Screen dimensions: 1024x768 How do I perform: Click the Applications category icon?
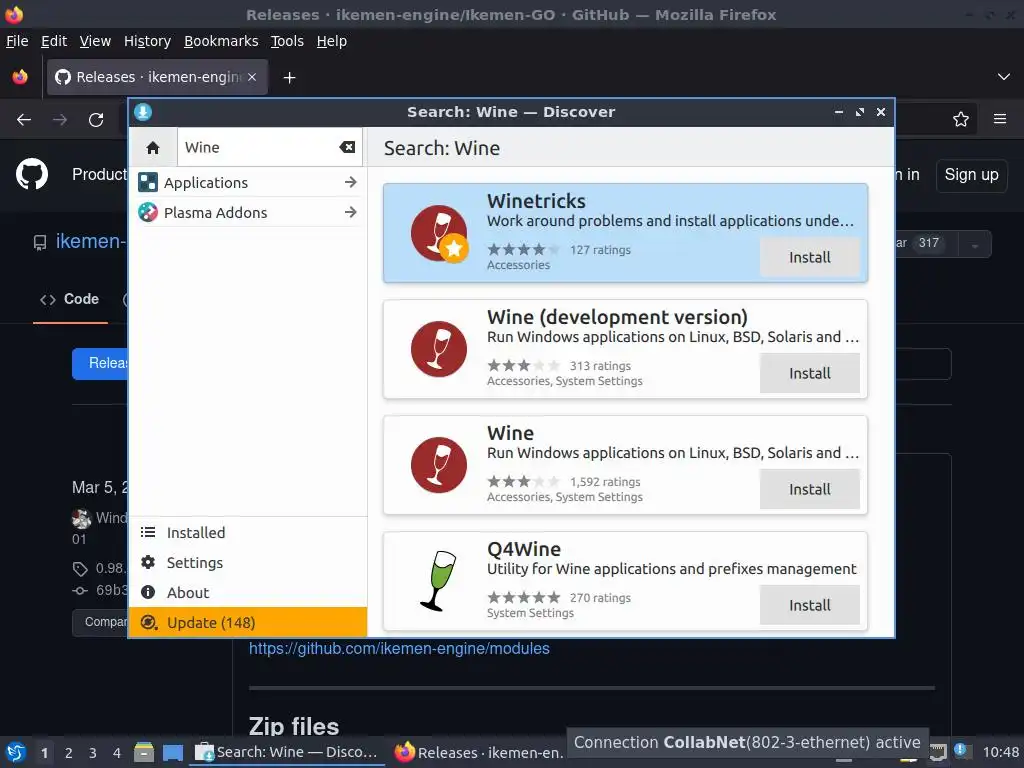coord(148,182)
